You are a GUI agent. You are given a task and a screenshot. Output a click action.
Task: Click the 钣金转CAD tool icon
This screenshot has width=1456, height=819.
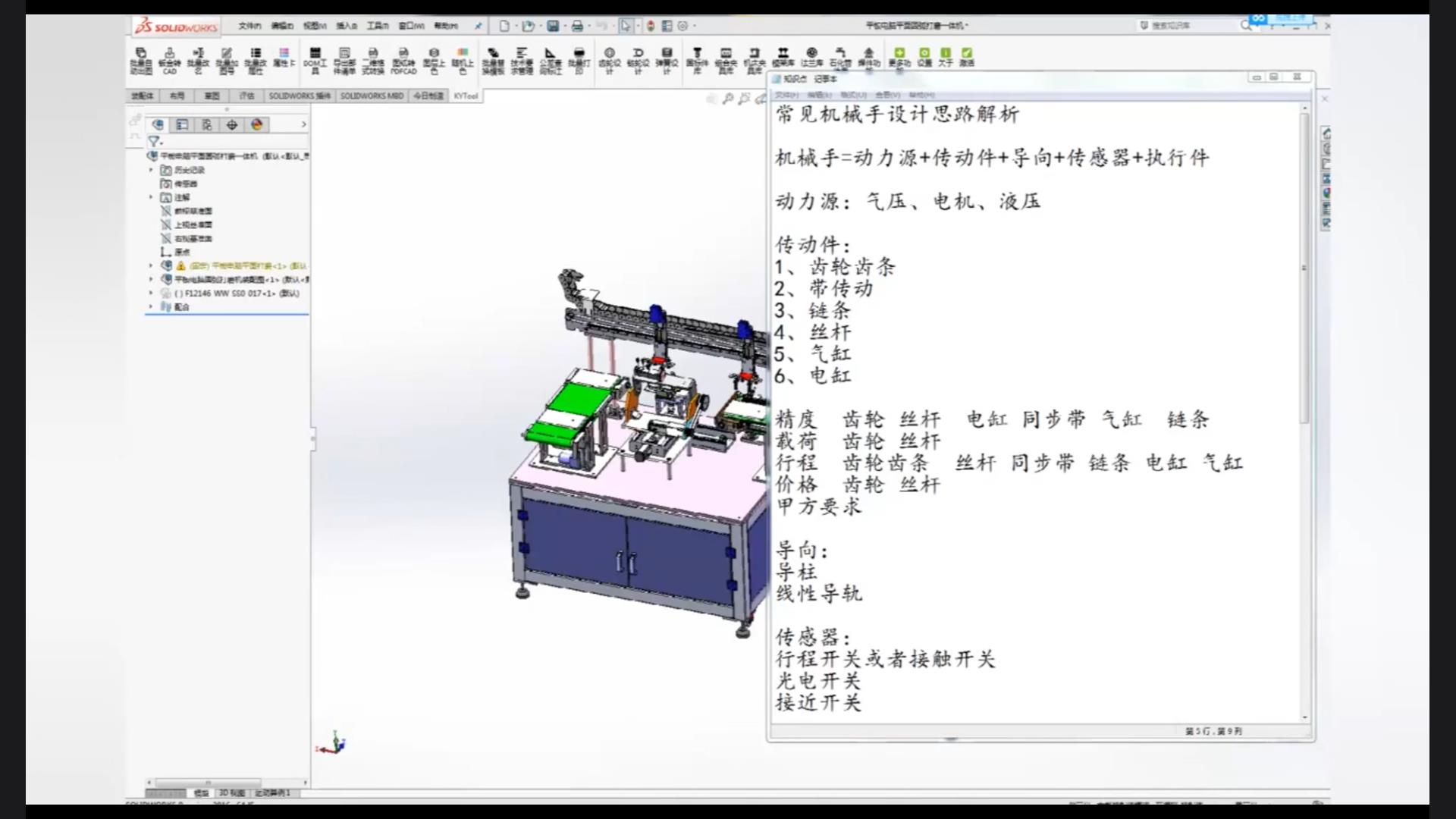click(169, 61)
